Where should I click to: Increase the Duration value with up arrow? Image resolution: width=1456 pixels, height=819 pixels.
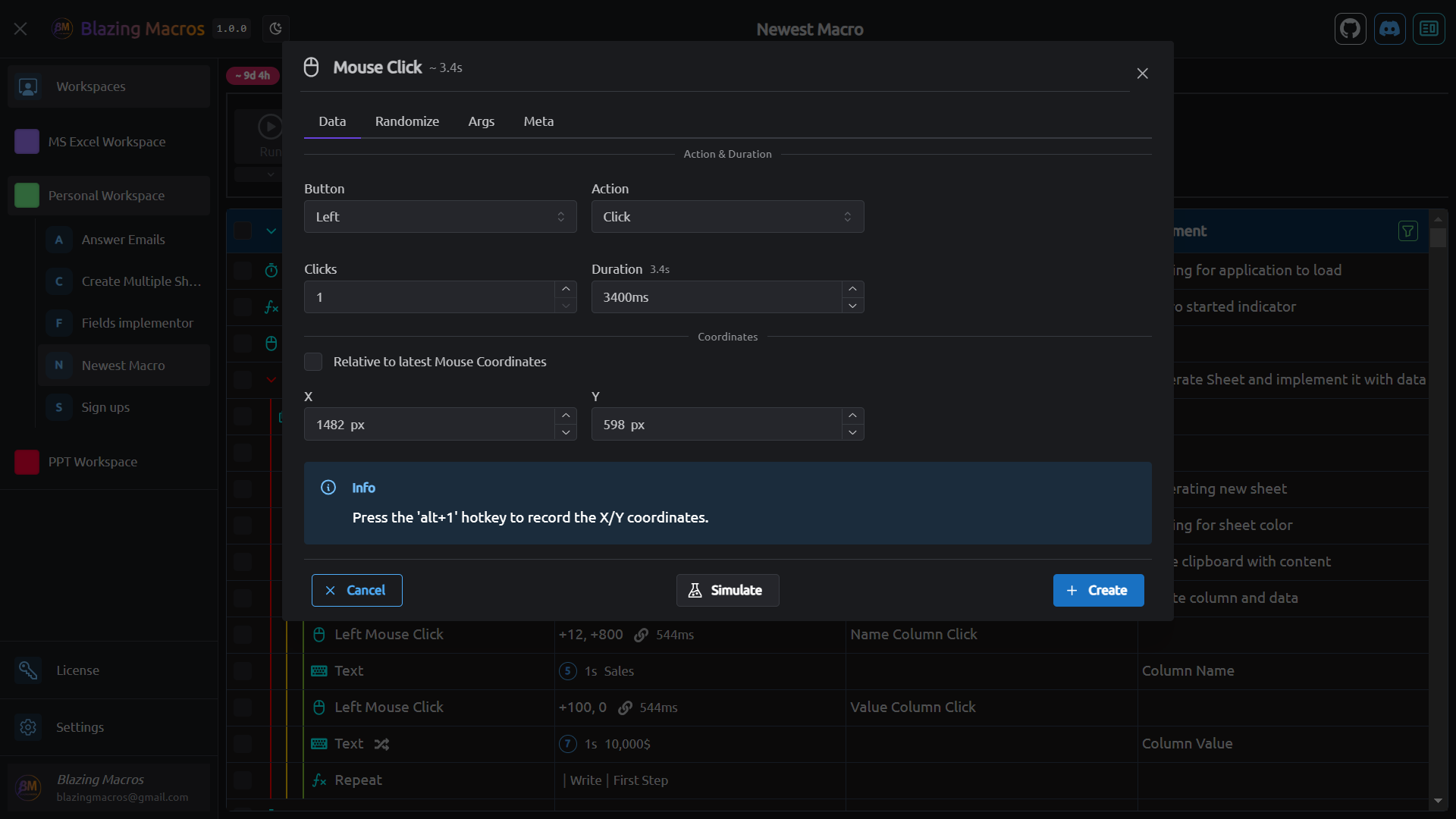tap(852, 289)
